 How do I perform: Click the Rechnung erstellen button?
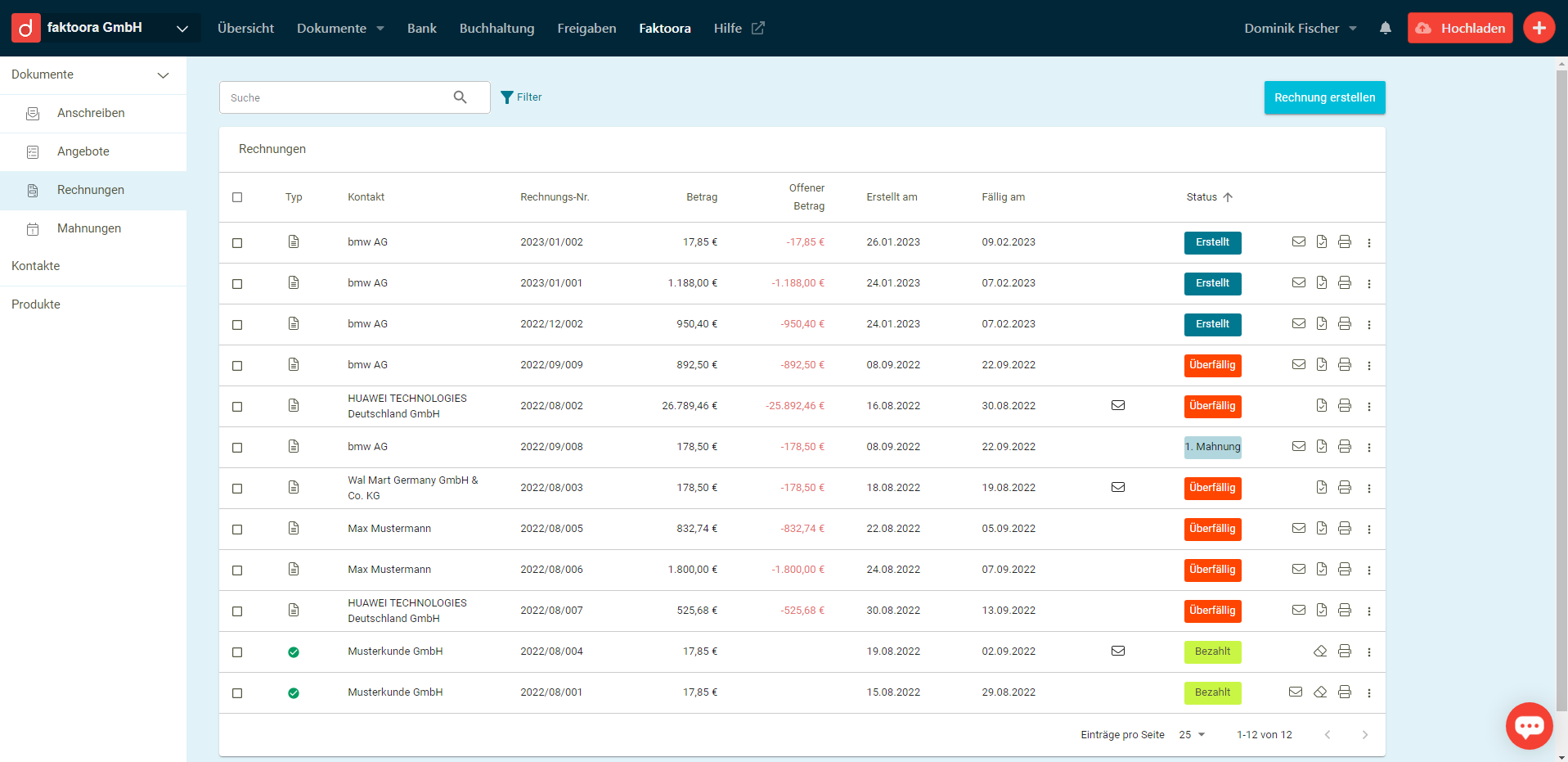click(x=1324, y=97)
